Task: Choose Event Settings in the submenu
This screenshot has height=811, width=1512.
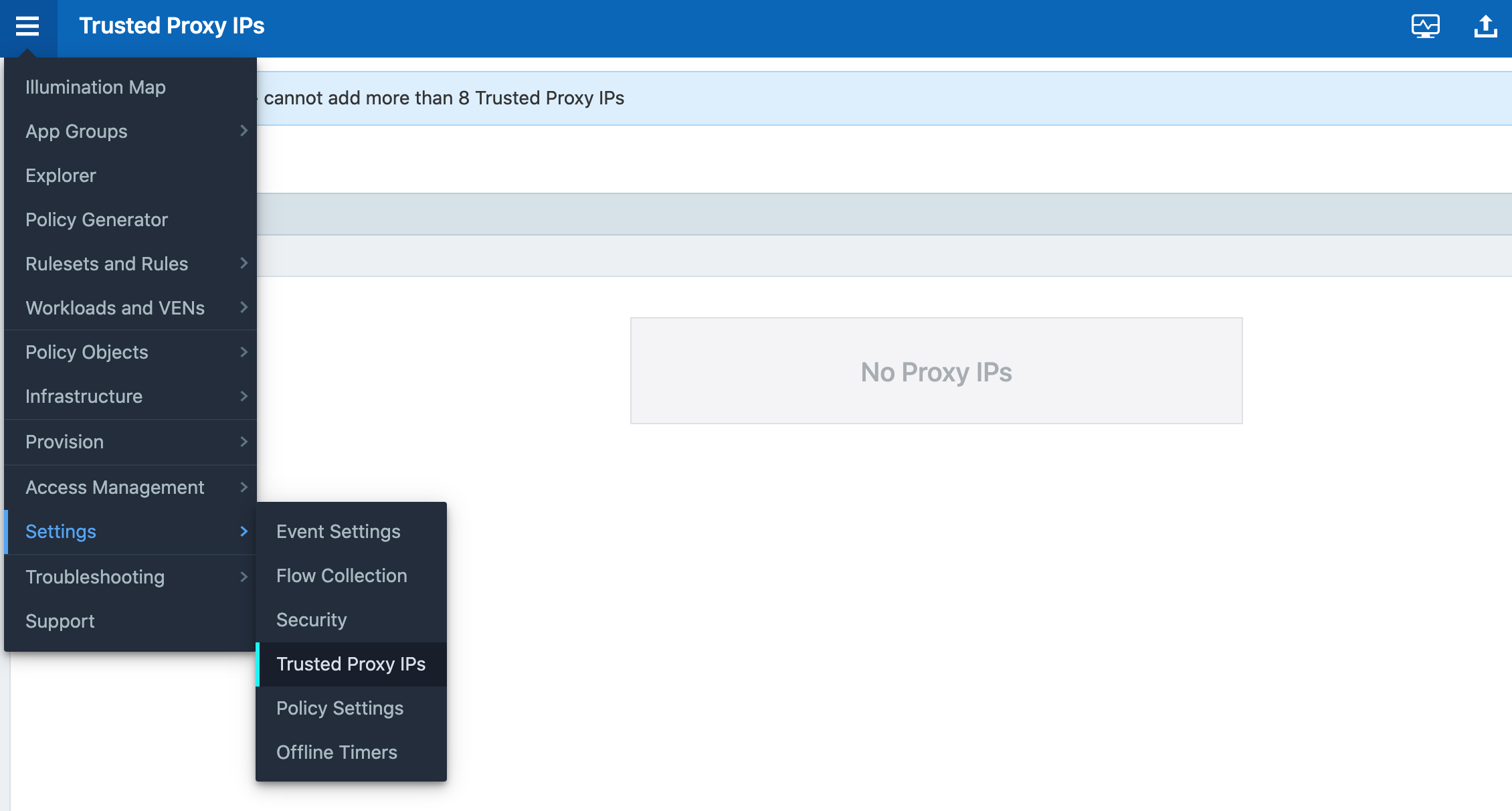Action: 351,531
